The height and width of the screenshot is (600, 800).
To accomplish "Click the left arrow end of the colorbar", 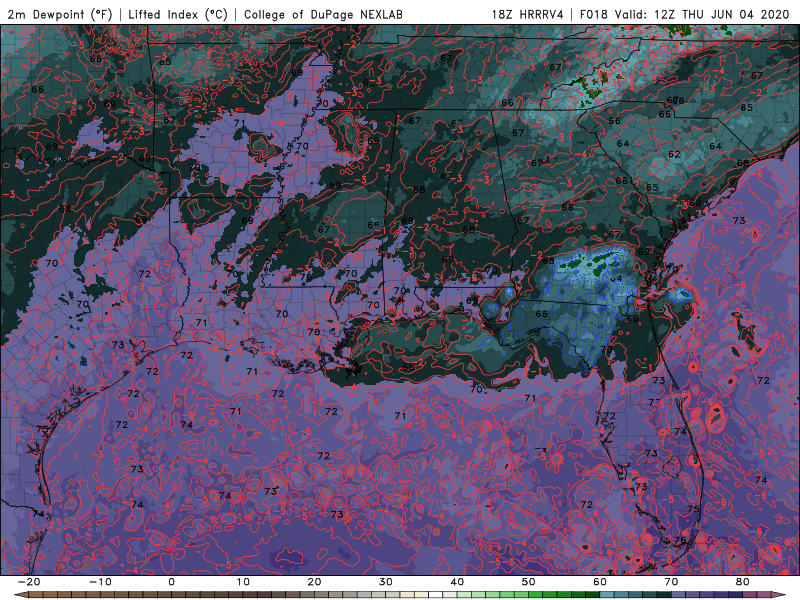I will 19,595.
